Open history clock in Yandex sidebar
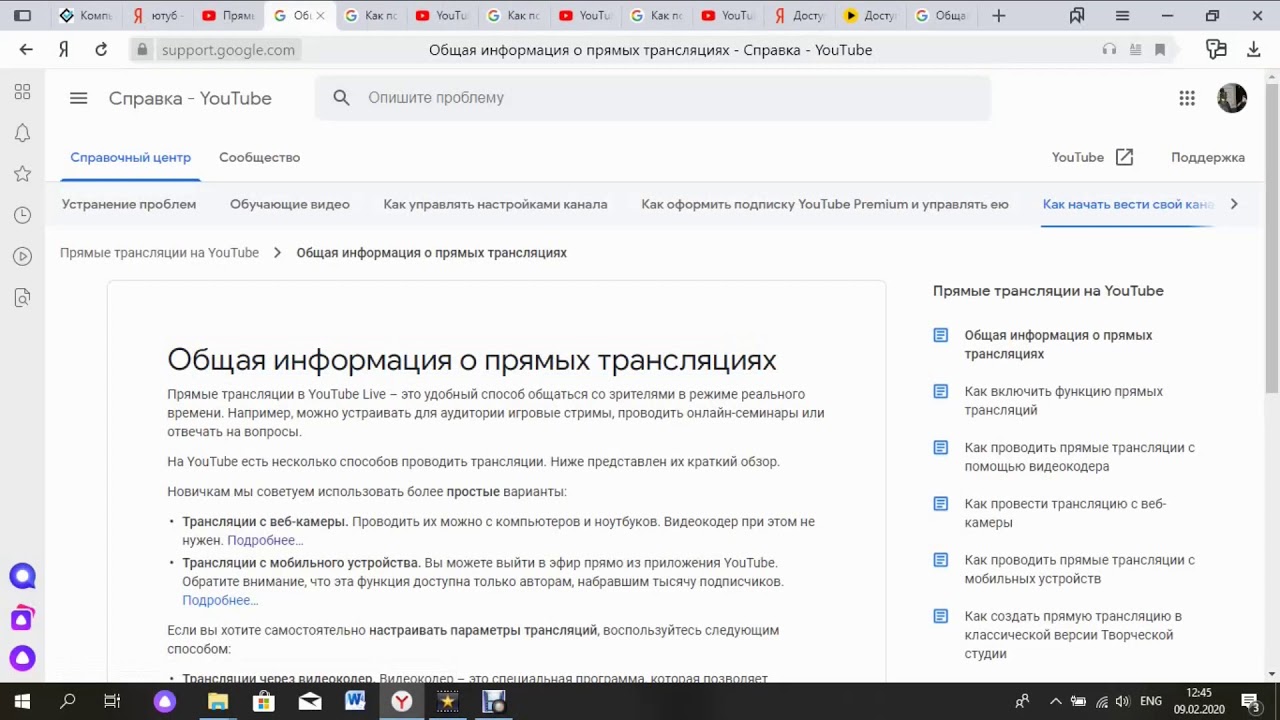Image resolution: width=1280 pixels, height=720 pixels. [22, 215]
